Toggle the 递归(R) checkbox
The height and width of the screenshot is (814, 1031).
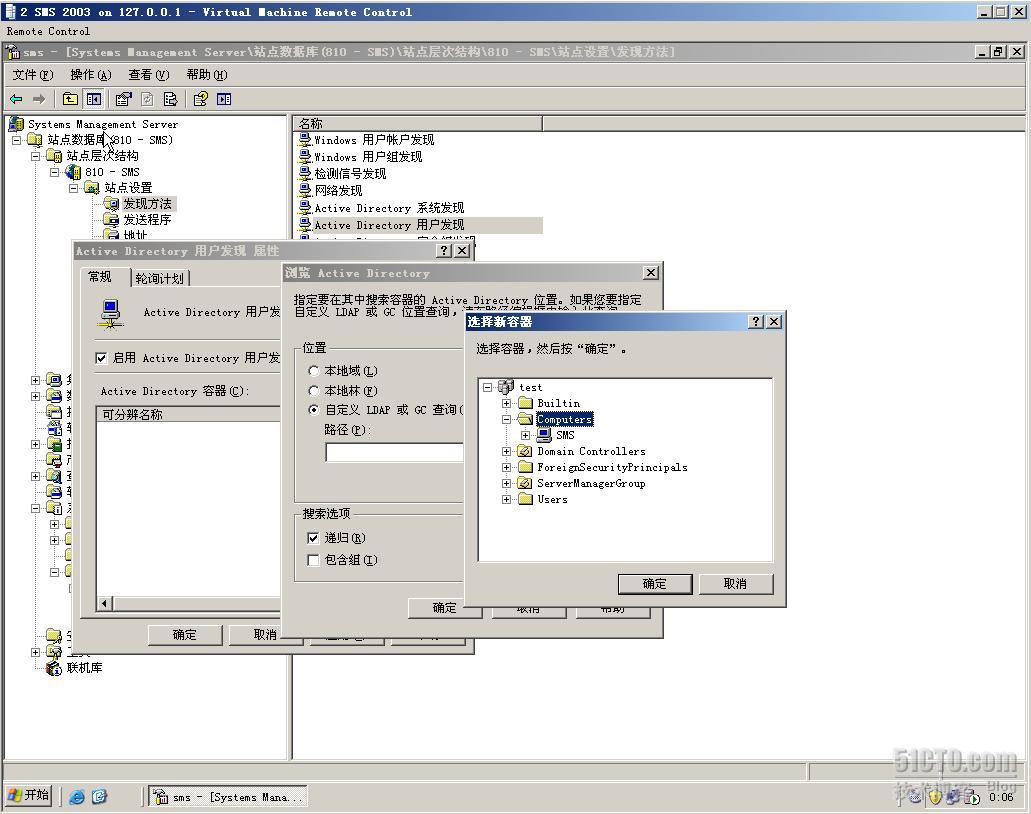314,538
